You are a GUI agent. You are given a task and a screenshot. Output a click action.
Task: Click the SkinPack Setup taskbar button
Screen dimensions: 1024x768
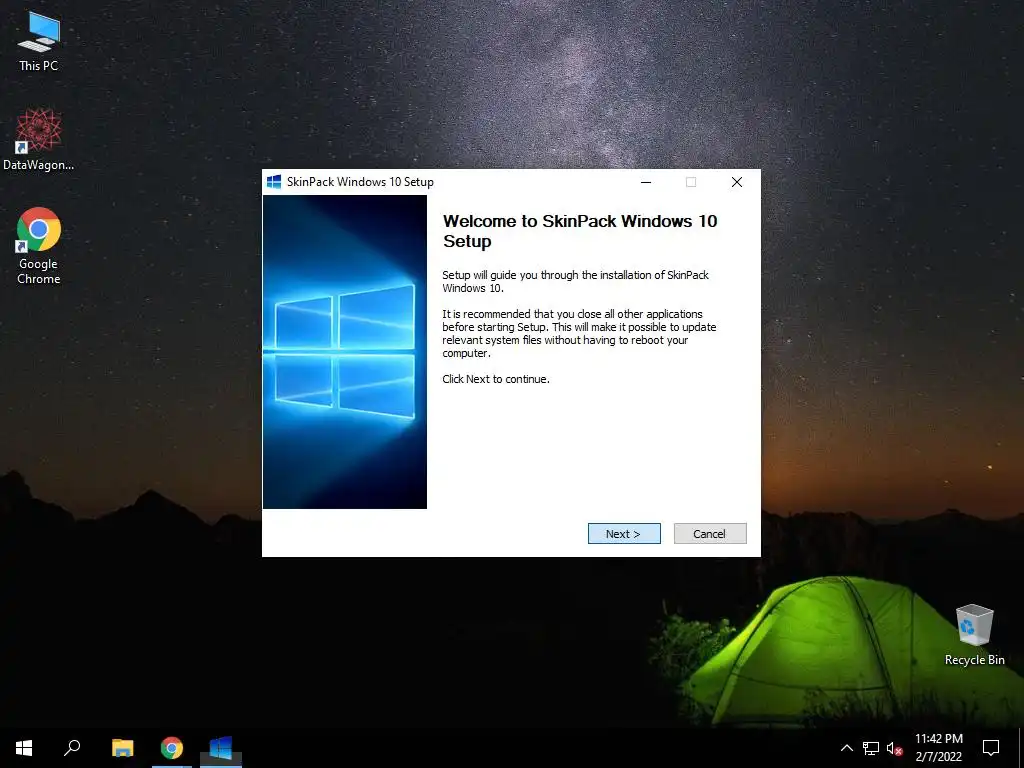(221, 748)
